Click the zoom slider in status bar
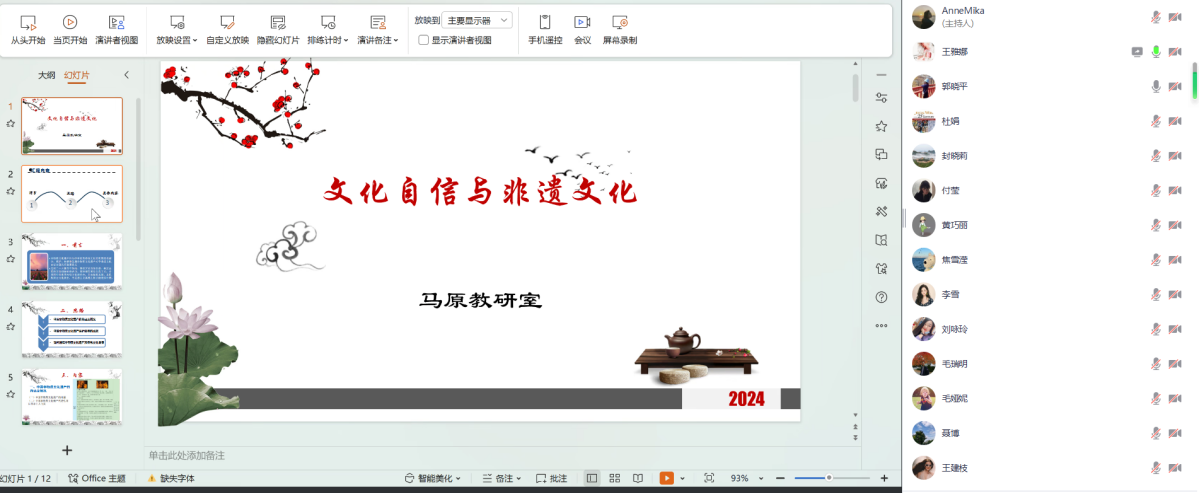The width and height of the screenshot is (1199, 493). [x=828, y=478]
